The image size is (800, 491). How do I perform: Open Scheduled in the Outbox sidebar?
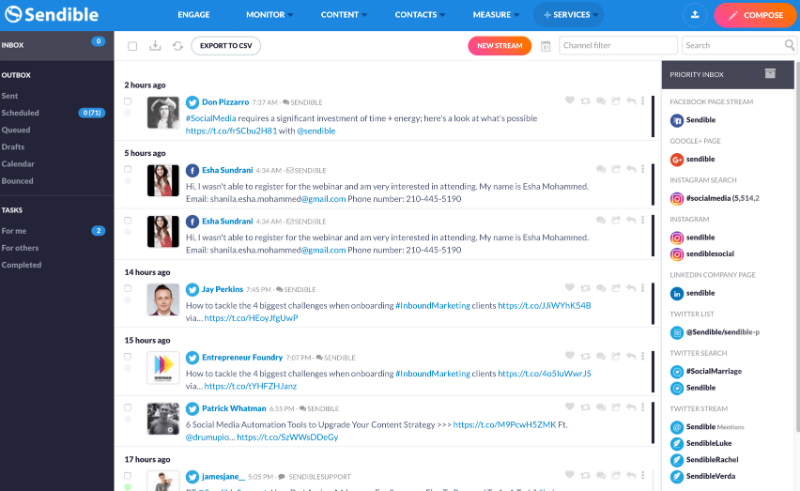(x=21, y=113)
